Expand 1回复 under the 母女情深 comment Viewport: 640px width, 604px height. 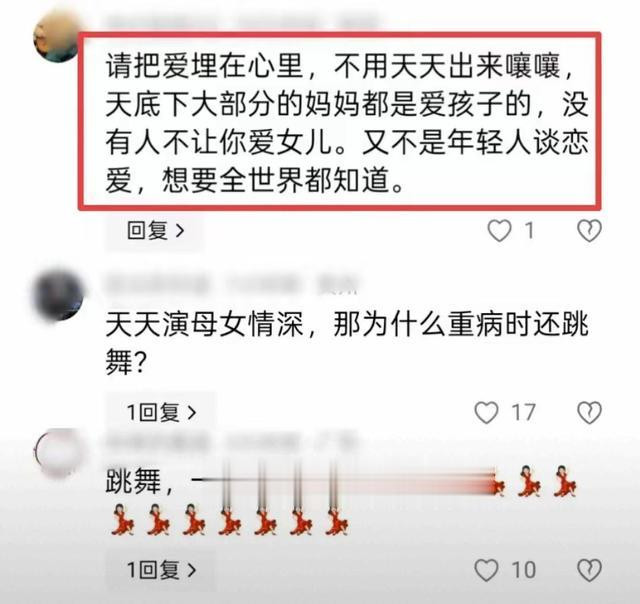[162, 412]
